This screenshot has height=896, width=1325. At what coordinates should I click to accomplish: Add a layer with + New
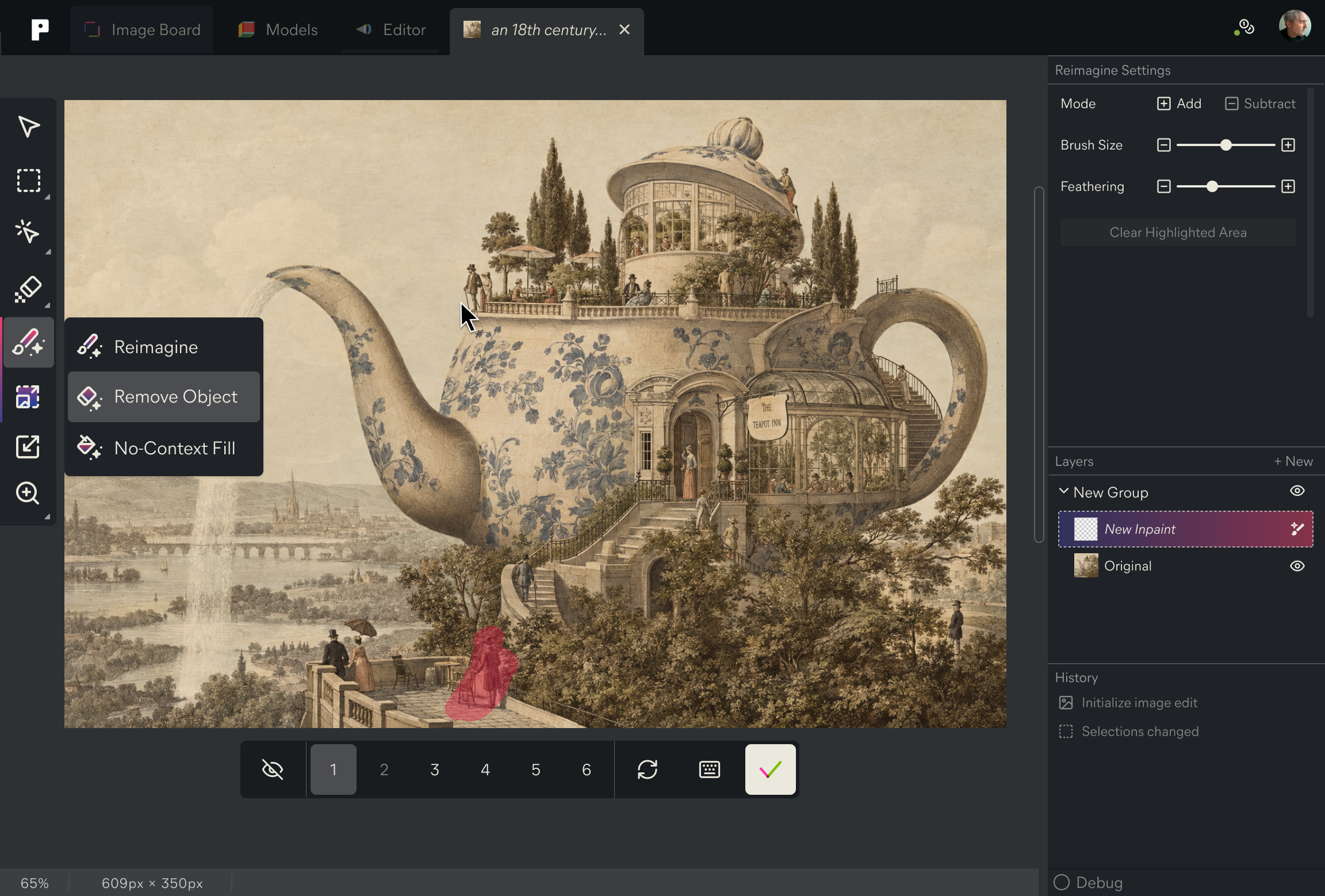(x=1293, y=461)
